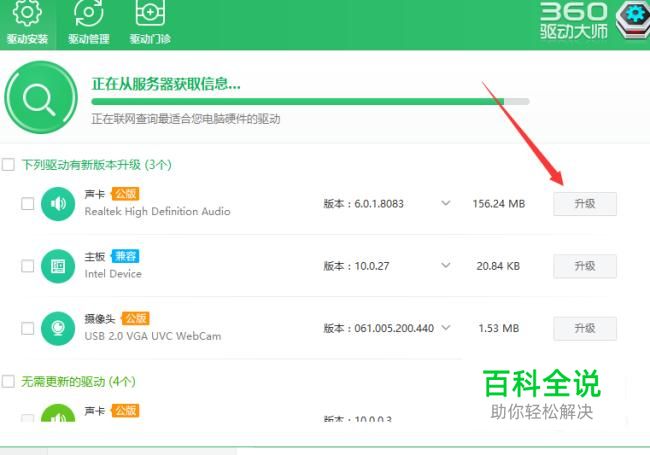Click the USB 2.0 VGA UVC WebCam name

pos(153,336)
